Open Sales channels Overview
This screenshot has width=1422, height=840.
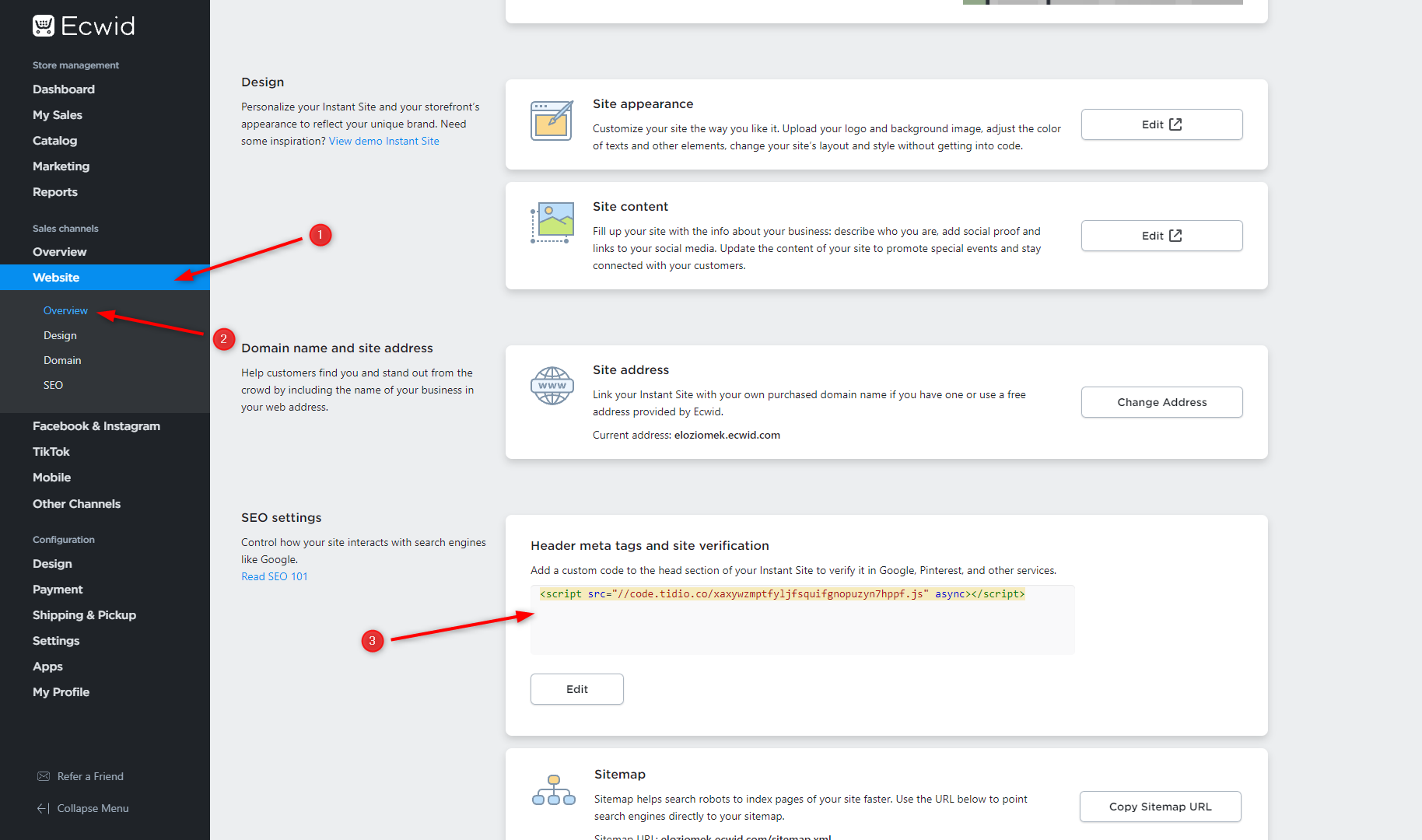[x=59, y=252]
